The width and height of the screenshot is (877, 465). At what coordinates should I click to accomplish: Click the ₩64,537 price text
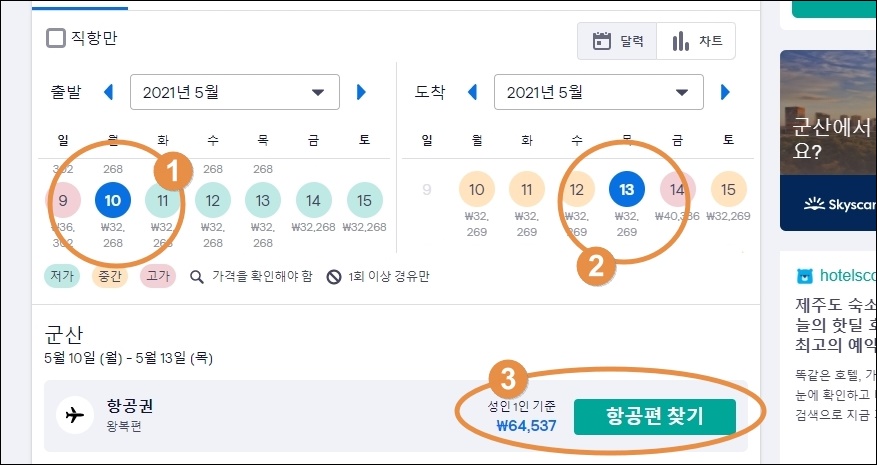(x=526, y=426)
